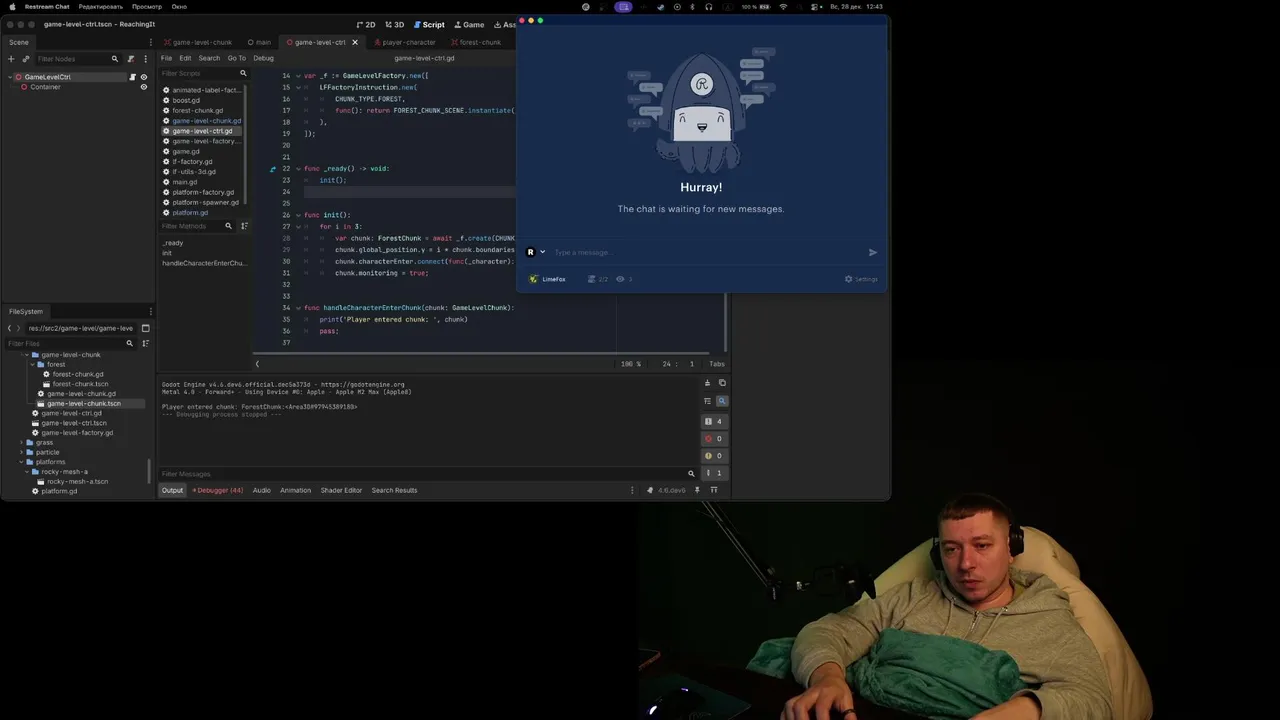Click the override indicator icon on line 22
Viewport: 1280px width, 720px height.
(272, 169)
